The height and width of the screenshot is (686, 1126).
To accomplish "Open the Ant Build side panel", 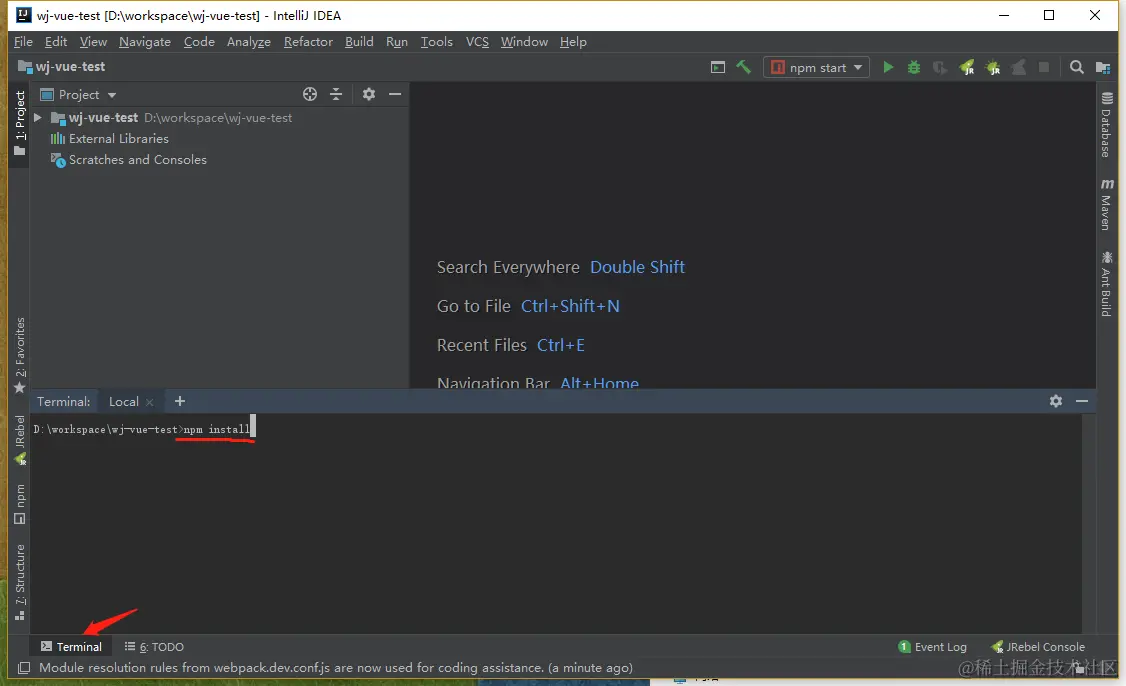I will (x=1106, y=283).
